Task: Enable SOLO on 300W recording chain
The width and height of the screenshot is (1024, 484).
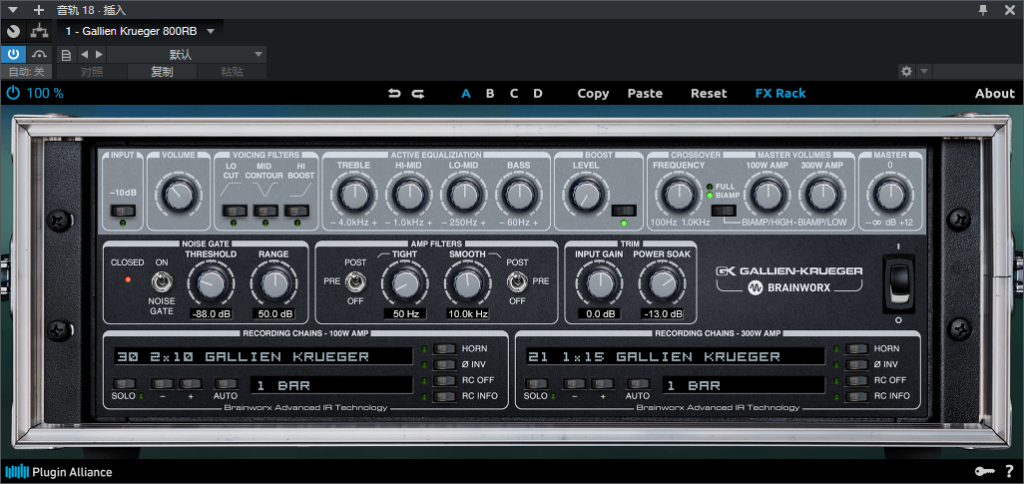Action: tap(536, 384)
